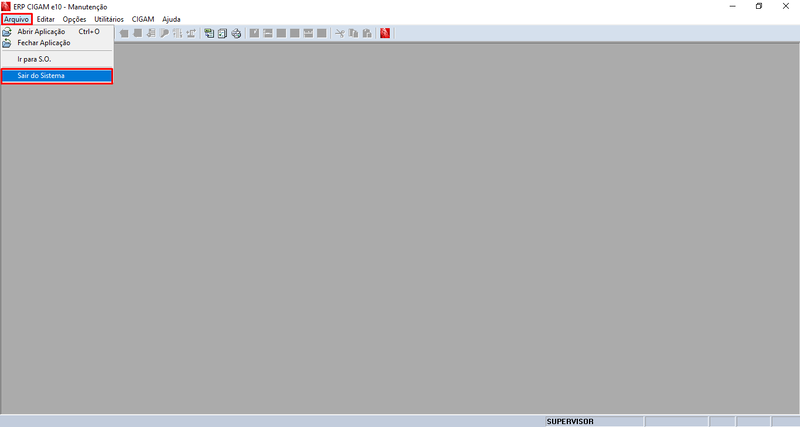This screenshot has height=427, width=800.
Task: Click the scissors Cut toolbar icon
Action: (340, 34)
